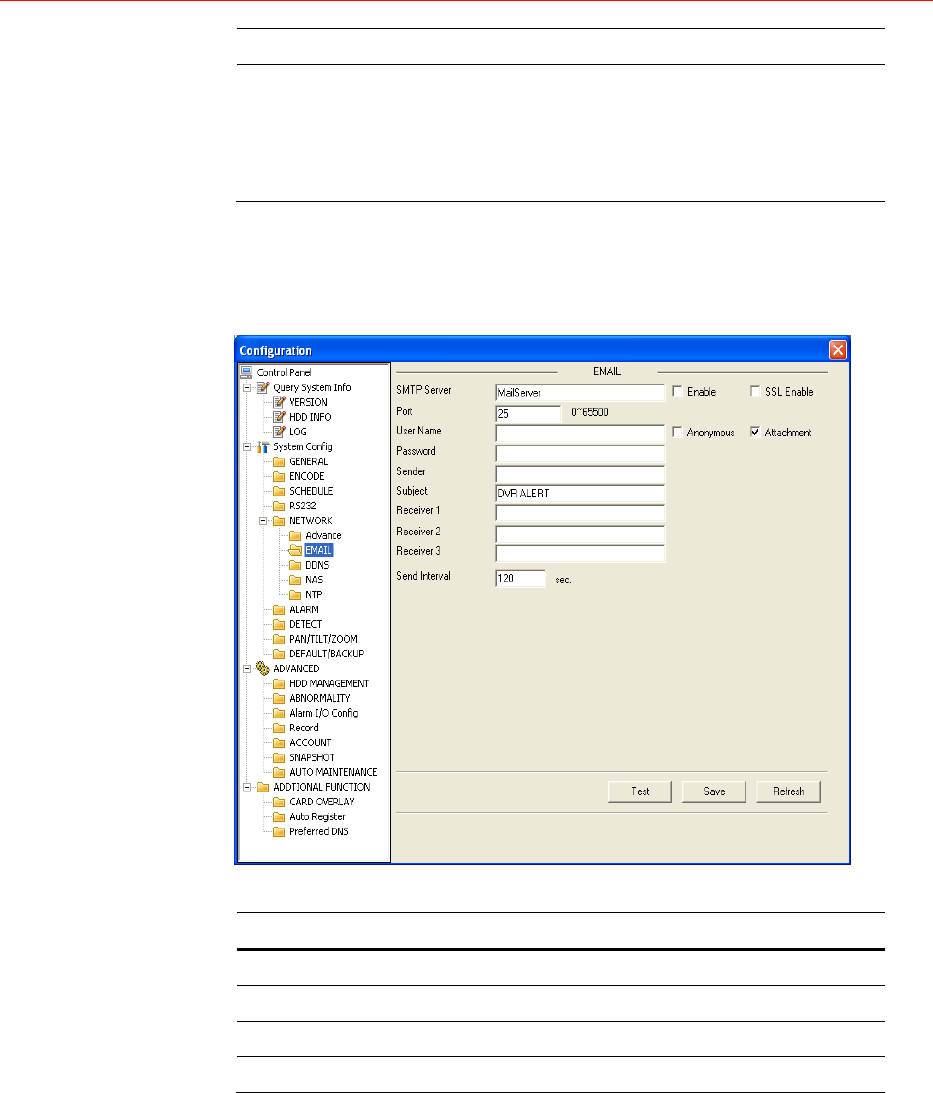Click the DDNS folder icon

click(295, 565)
